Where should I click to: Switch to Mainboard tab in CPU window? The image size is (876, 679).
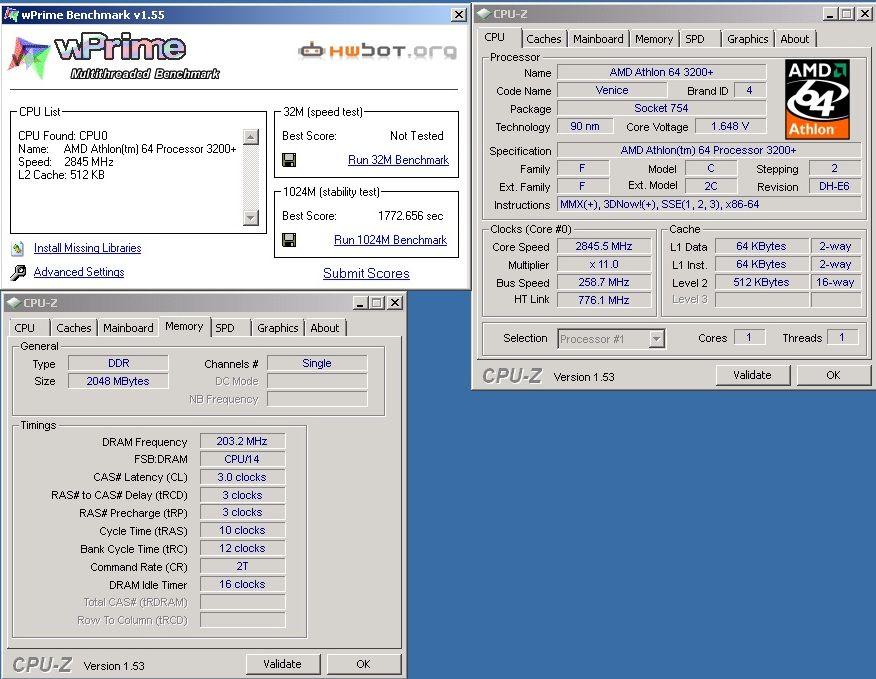pyautogui.click(x=598, y=39)
